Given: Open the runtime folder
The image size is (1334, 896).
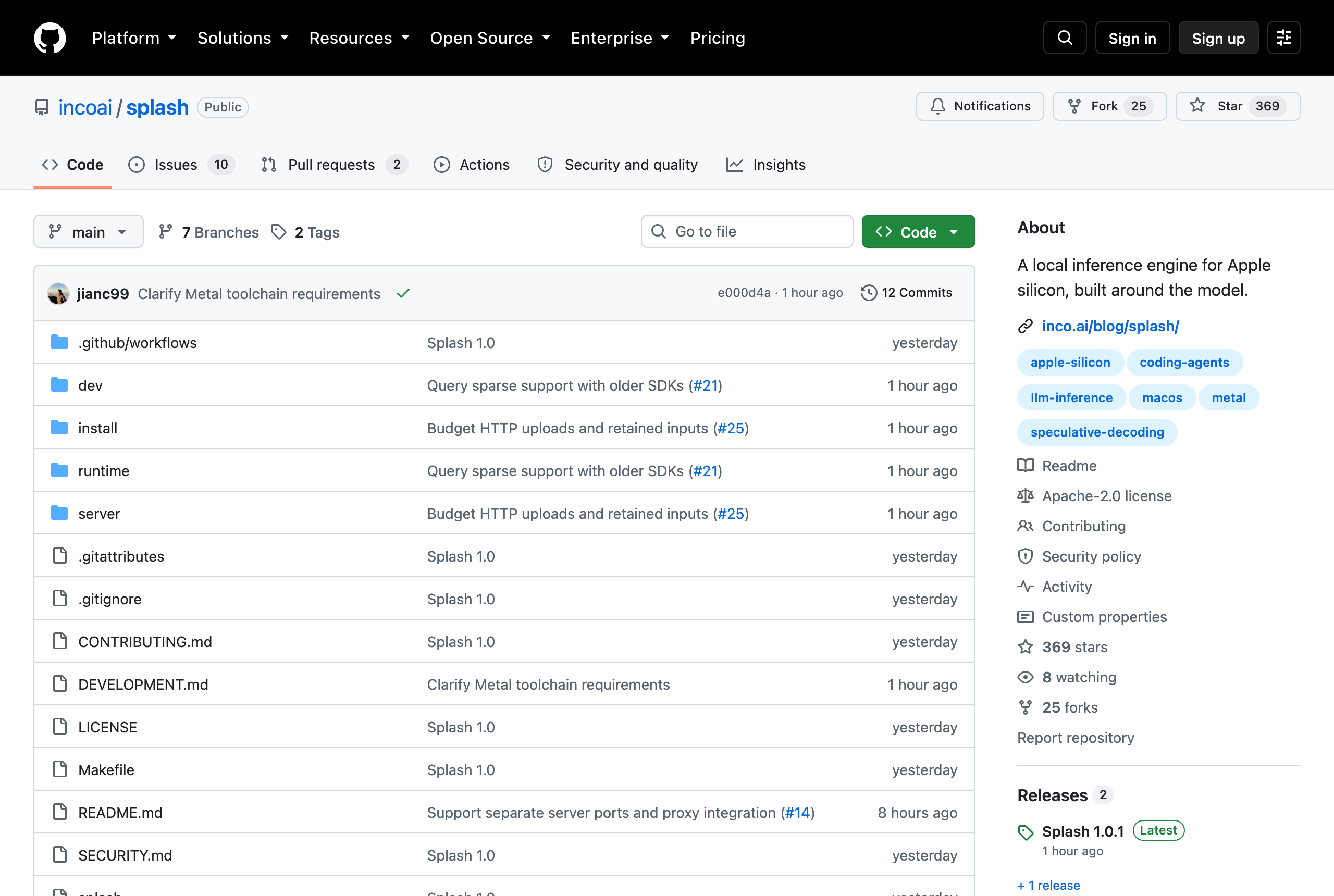Looking at the screenshot, I should point(104,471).
